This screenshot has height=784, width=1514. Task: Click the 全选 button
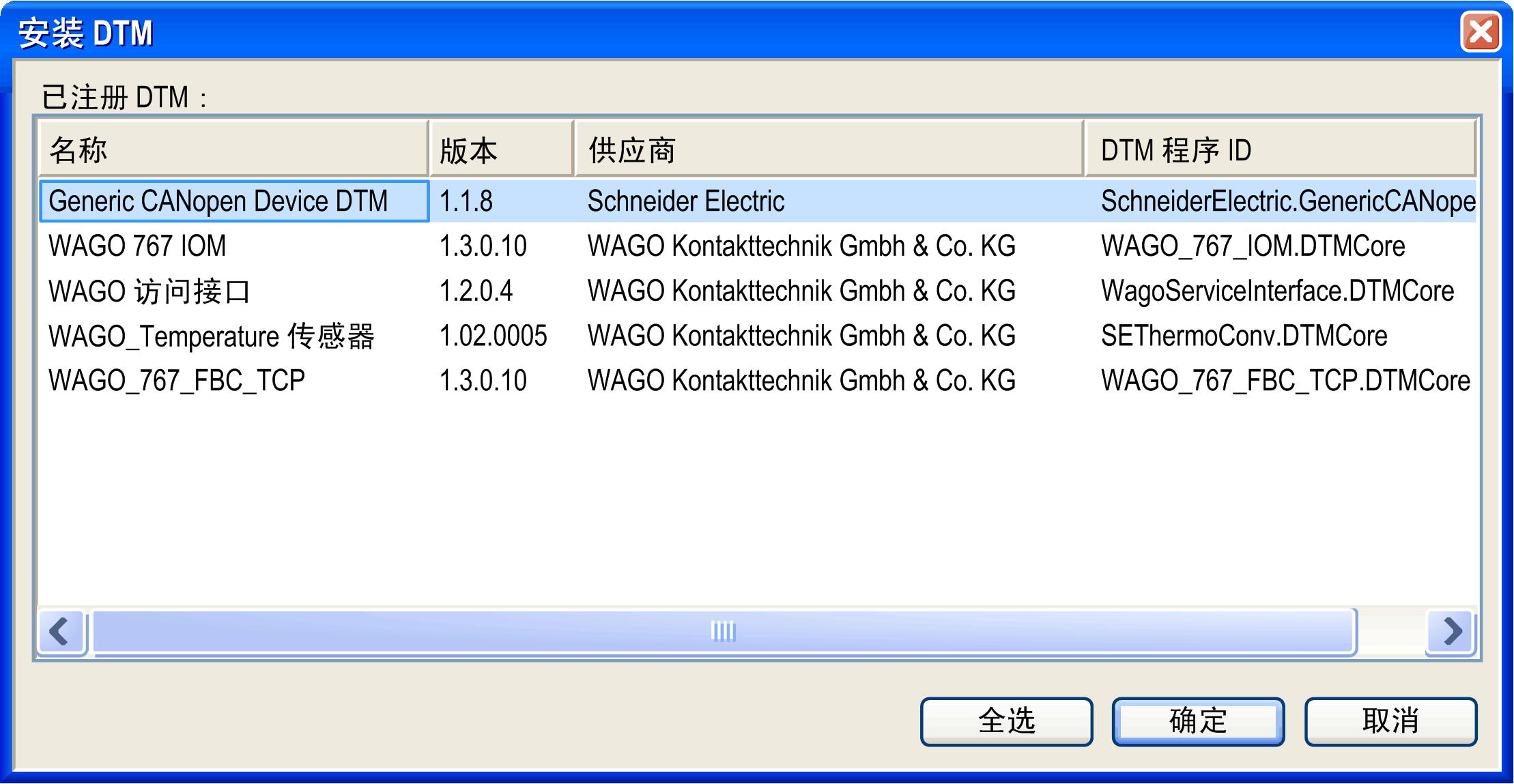pyautogui.click(x=1006, y=721)
